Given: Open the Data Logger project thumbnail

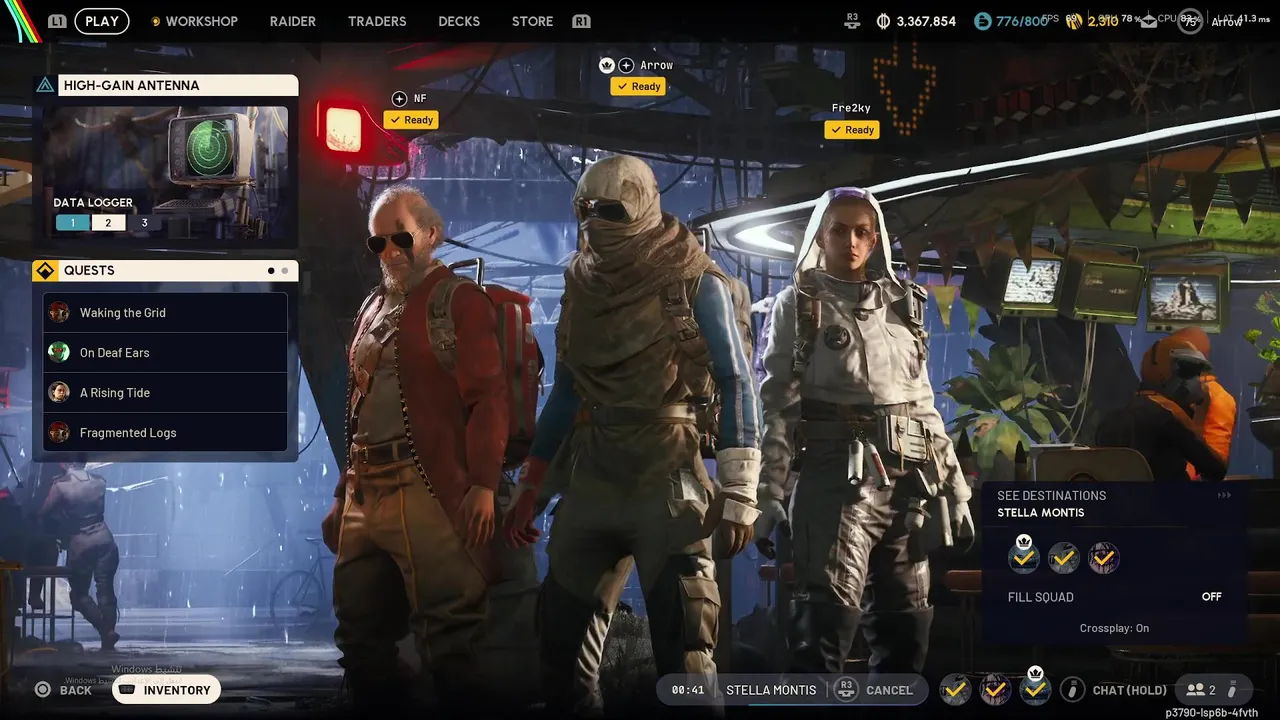Looking at the screenshot, I should pos(166,173).
